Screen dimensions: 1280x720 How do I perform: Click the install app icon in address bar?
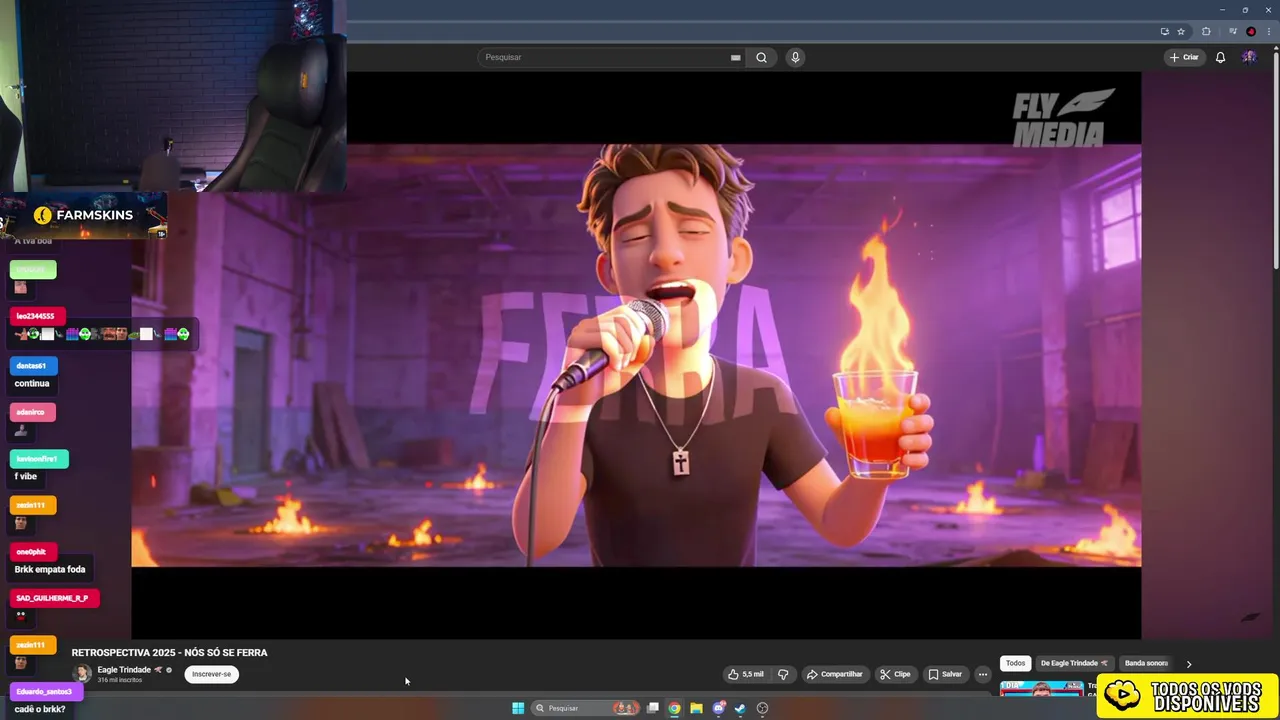point(1164,31)
